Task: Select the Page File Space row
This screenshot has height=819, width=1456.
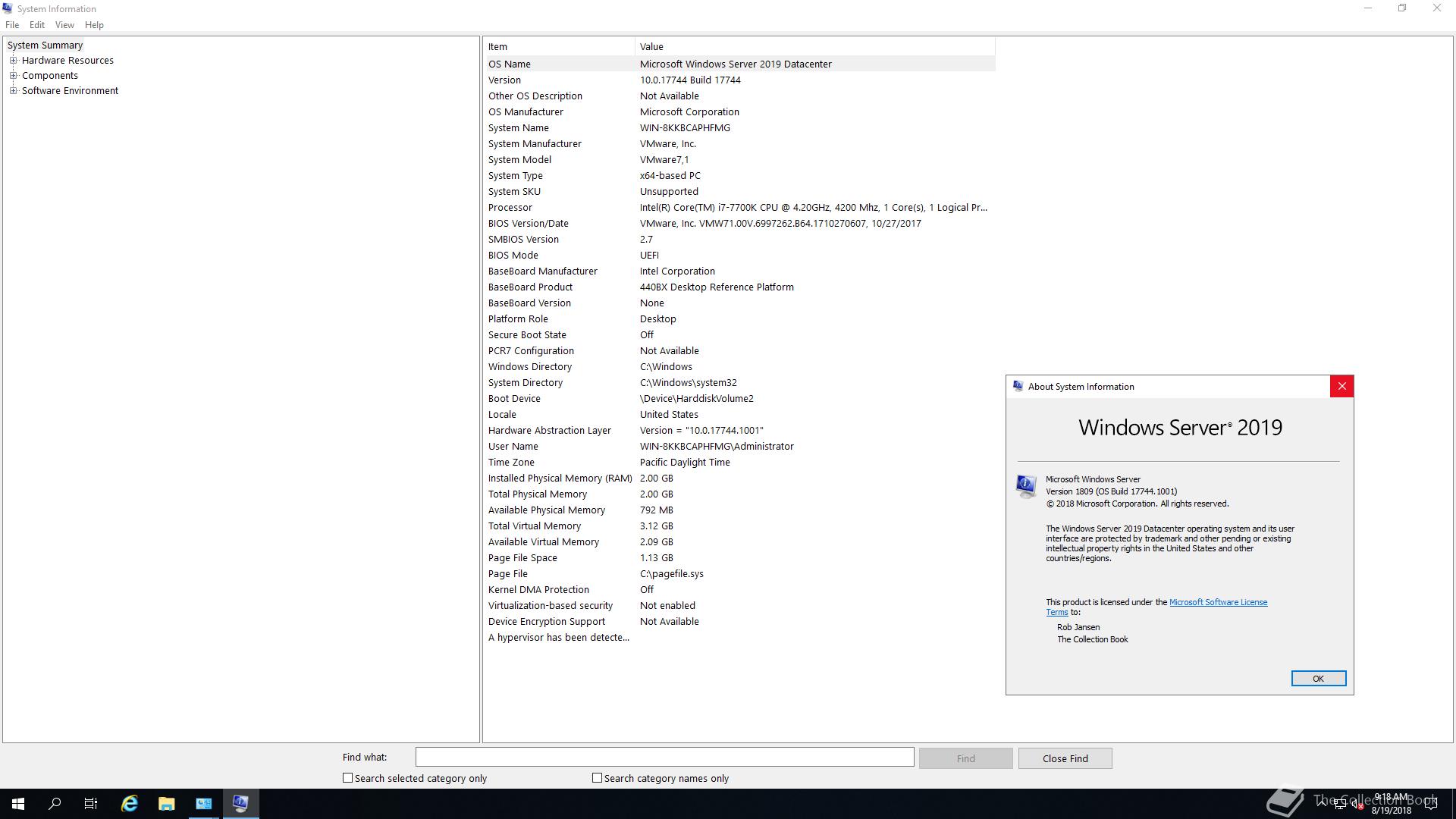Action: [x=740, y=557]
